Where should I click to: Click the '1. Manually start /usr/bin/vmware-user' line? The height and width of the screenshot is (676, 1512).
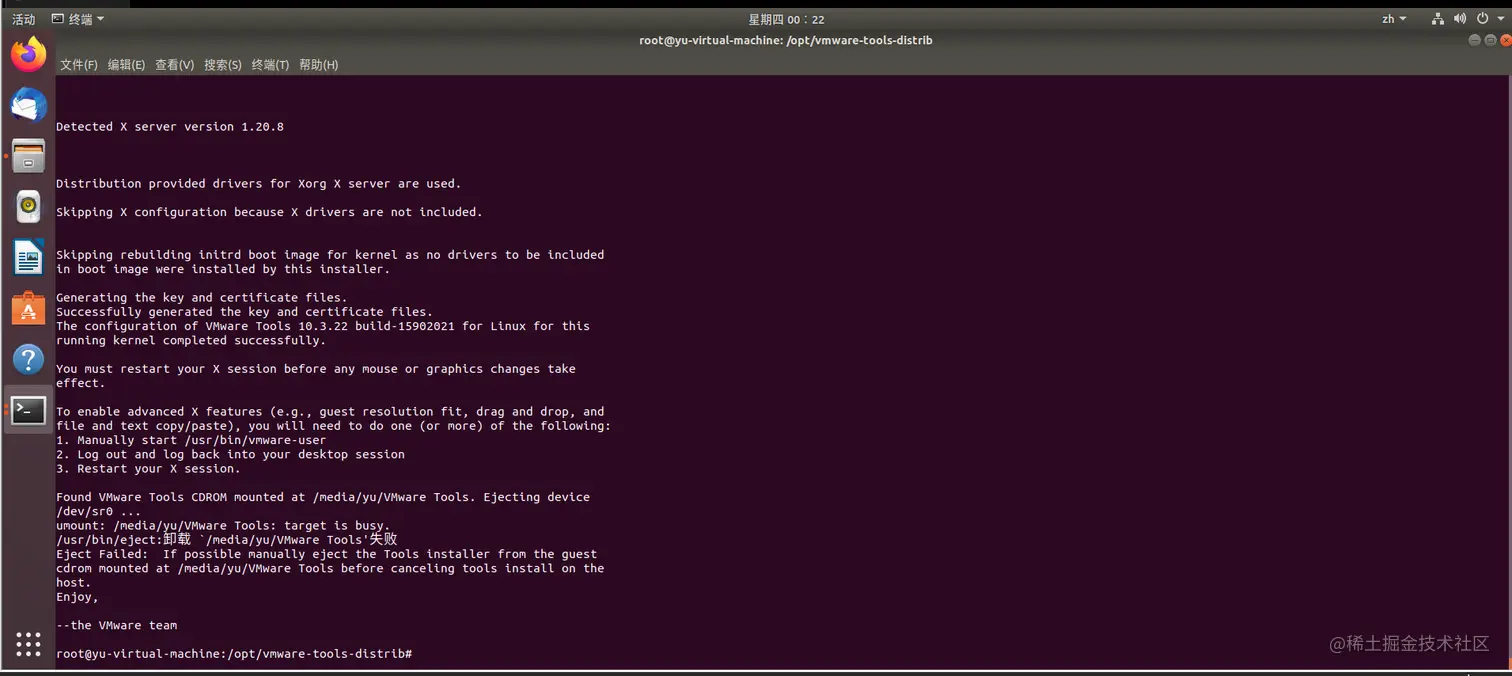pos(191,440)
